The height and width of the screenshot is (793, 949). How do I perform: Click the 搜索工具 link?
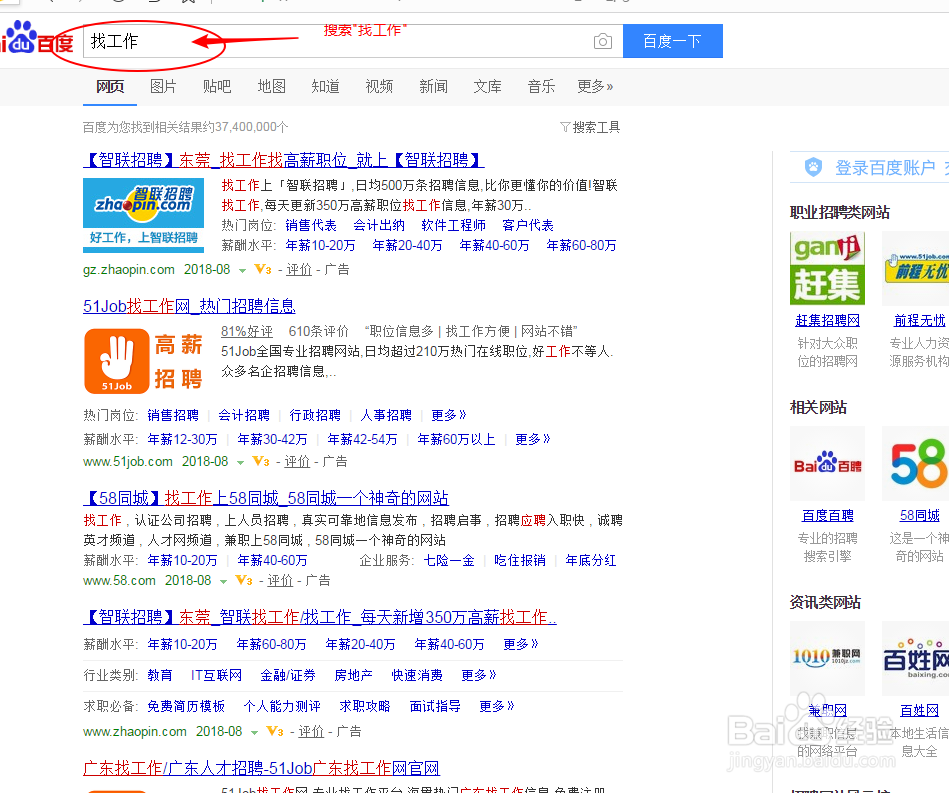click(x=596, y=127)
